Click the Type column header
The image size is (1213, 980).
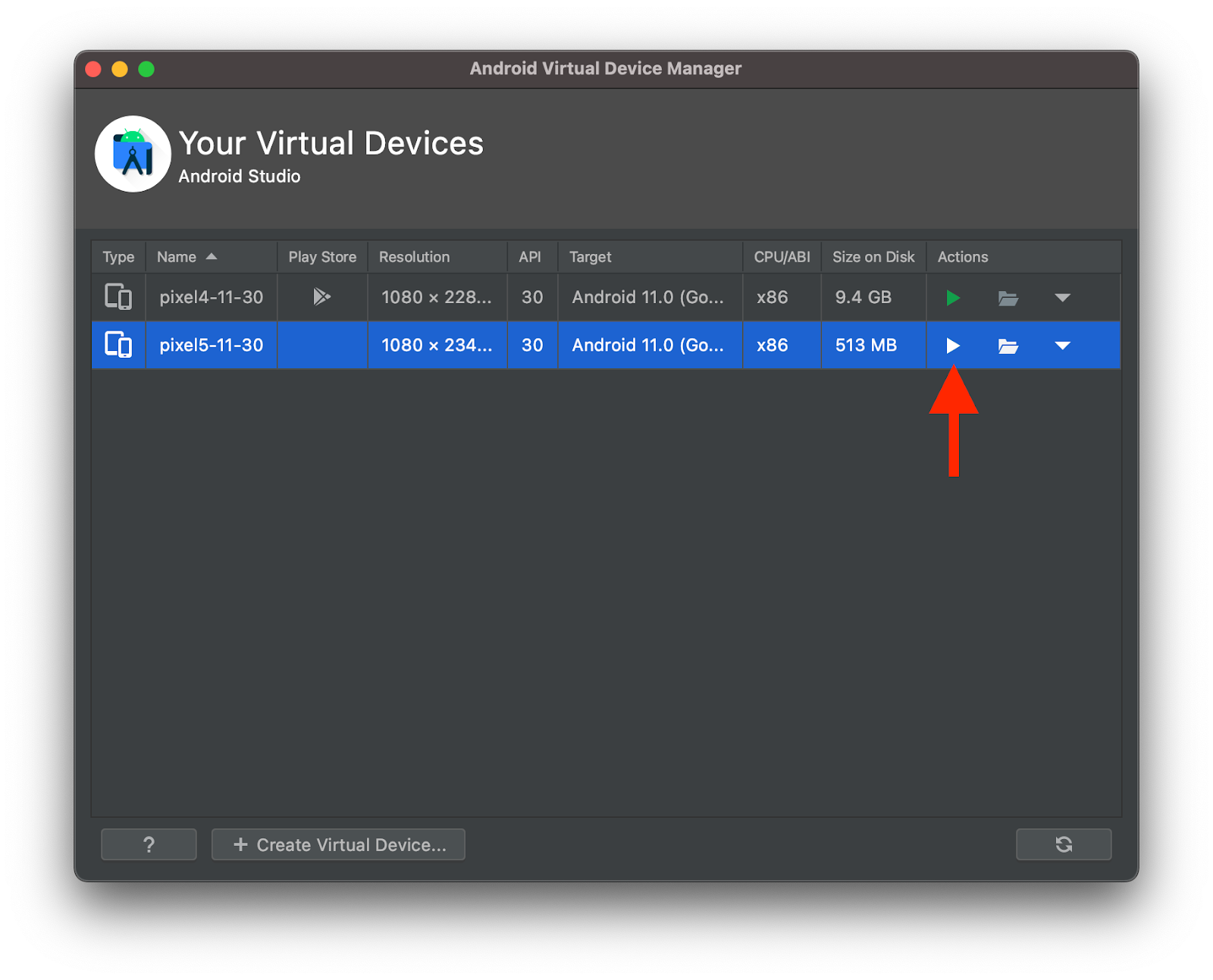[118, 257]
